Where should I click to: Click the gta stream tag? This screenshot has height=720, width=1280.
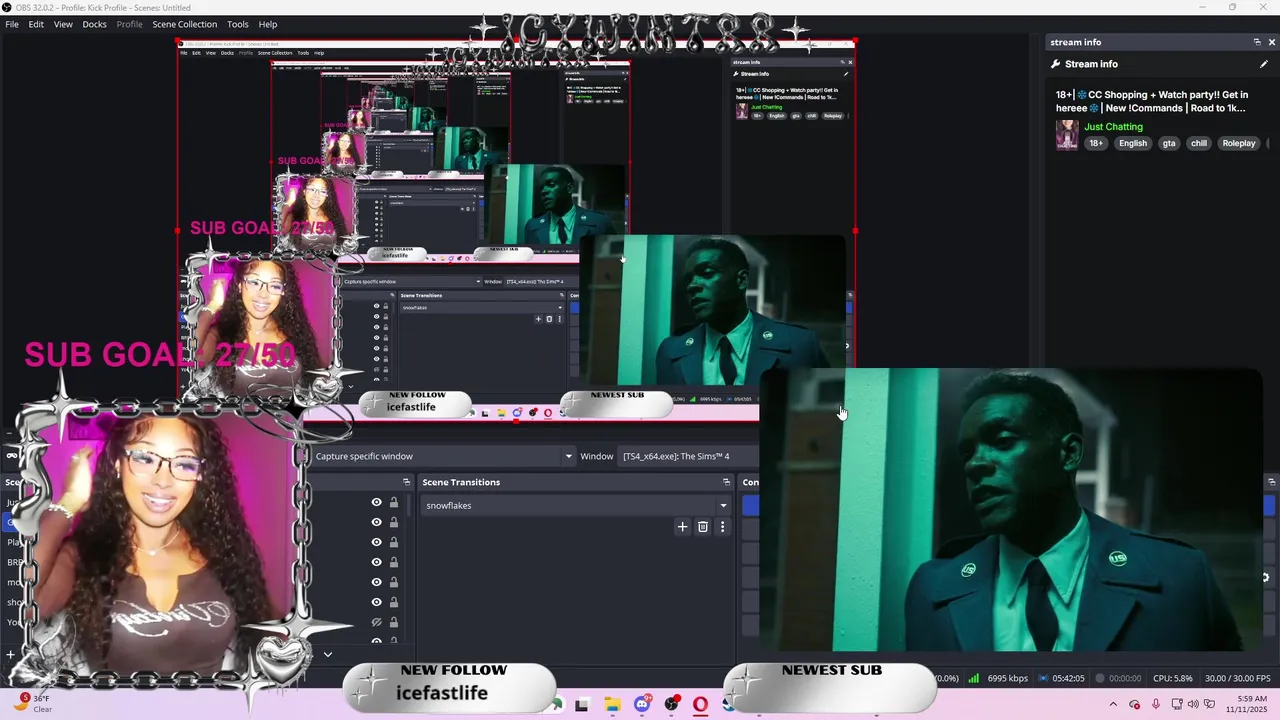[1169, 143]
